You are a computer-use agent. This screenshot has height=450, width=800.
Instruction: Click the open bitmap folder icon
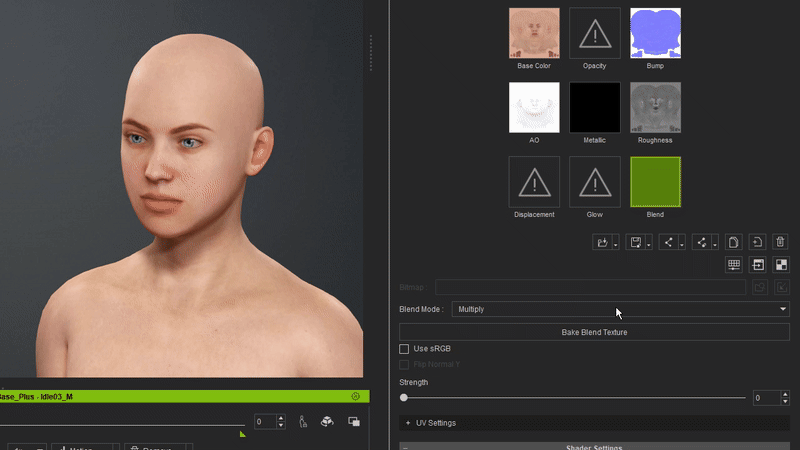pyautogui.click(x=760, y=287)
